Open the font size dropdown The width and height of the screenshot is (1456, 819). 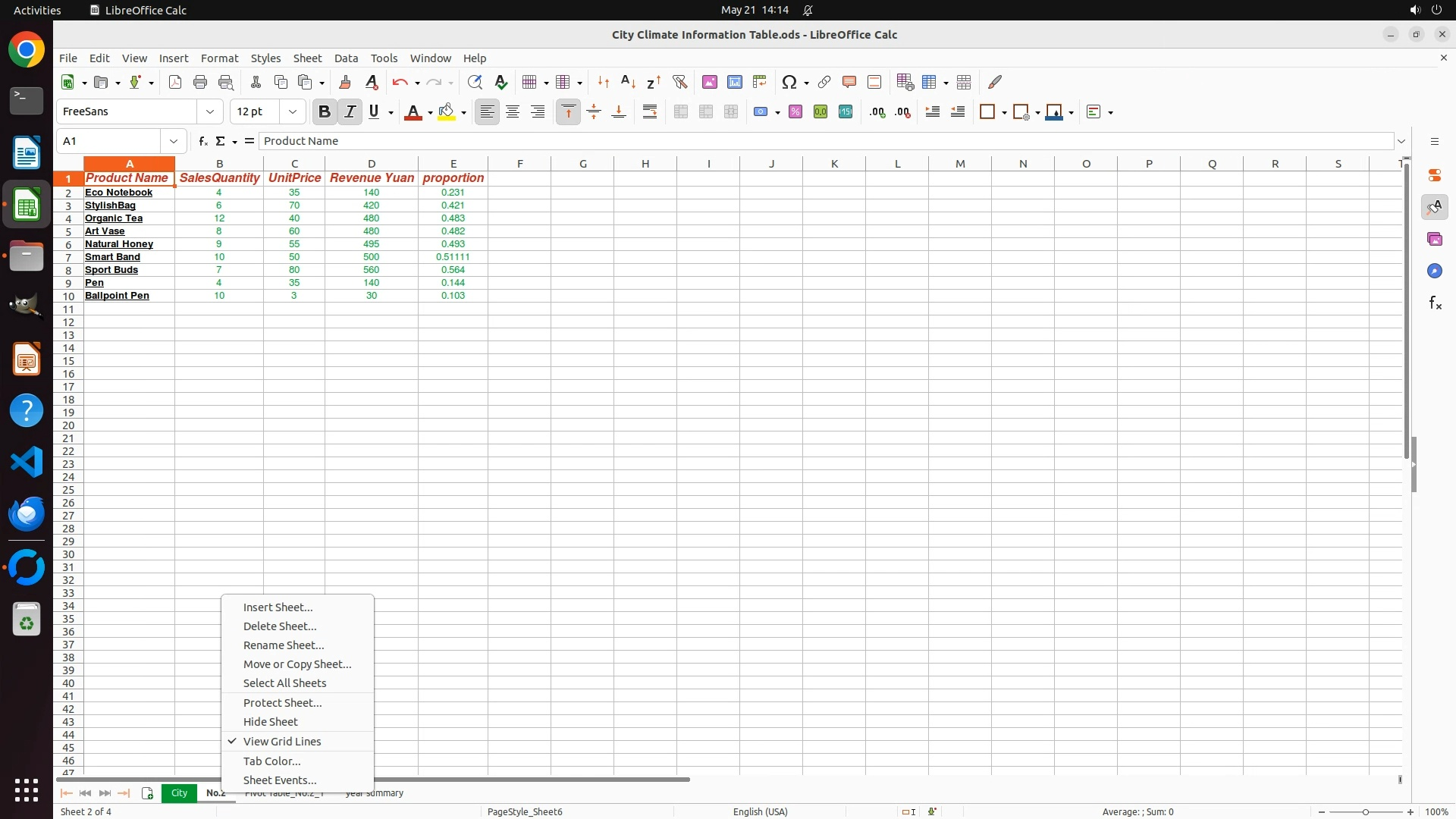[x=293, y=112]
